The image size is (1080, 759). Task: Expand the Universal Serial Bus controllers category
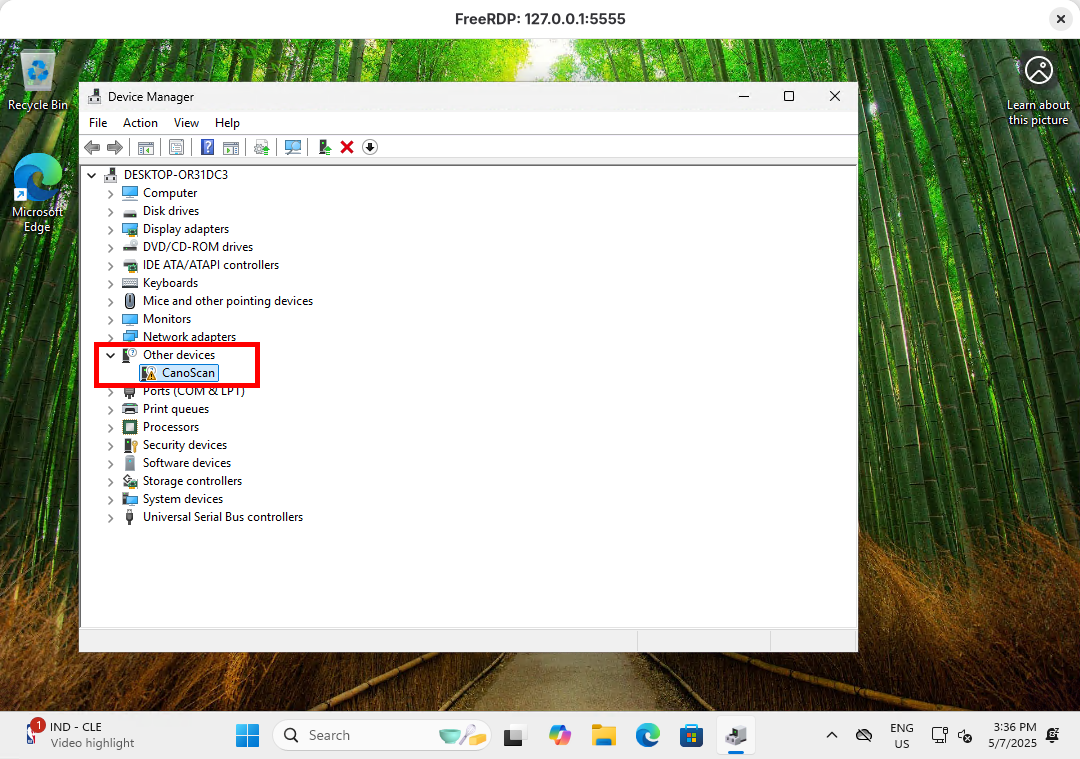coord(110,517)
